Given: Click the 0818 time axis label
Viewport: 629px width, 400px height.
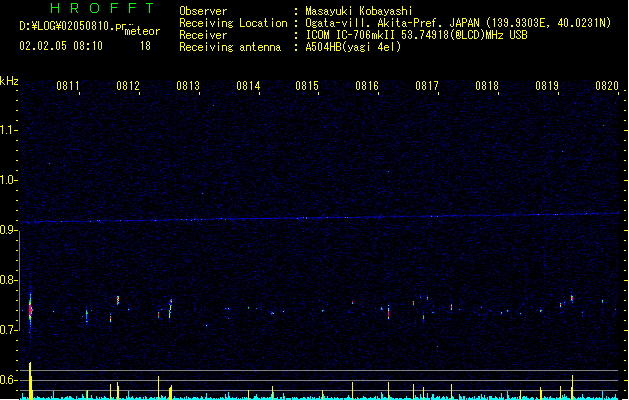Looking at the screenshot, I should coord(487,86).
